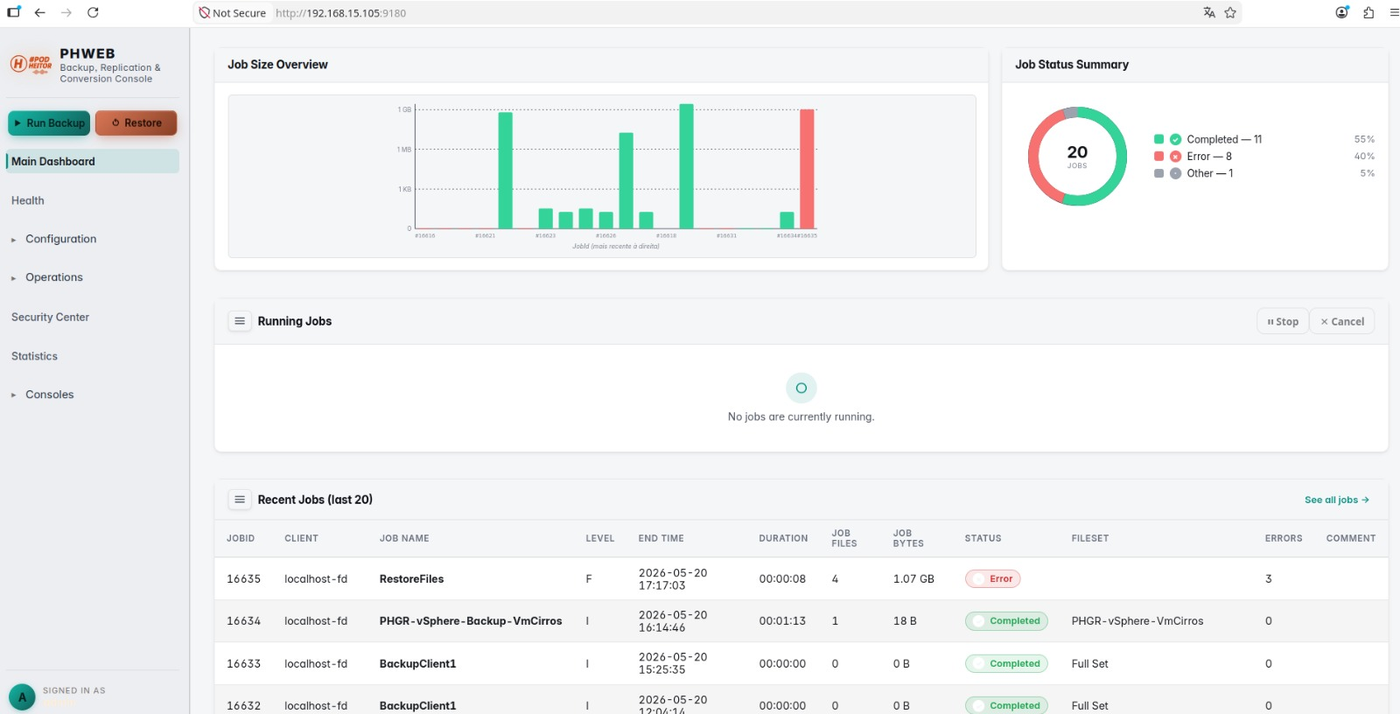Reload the page with the refresh icon
This screenshot has width=1400, height=714.
tap(93, 13)
